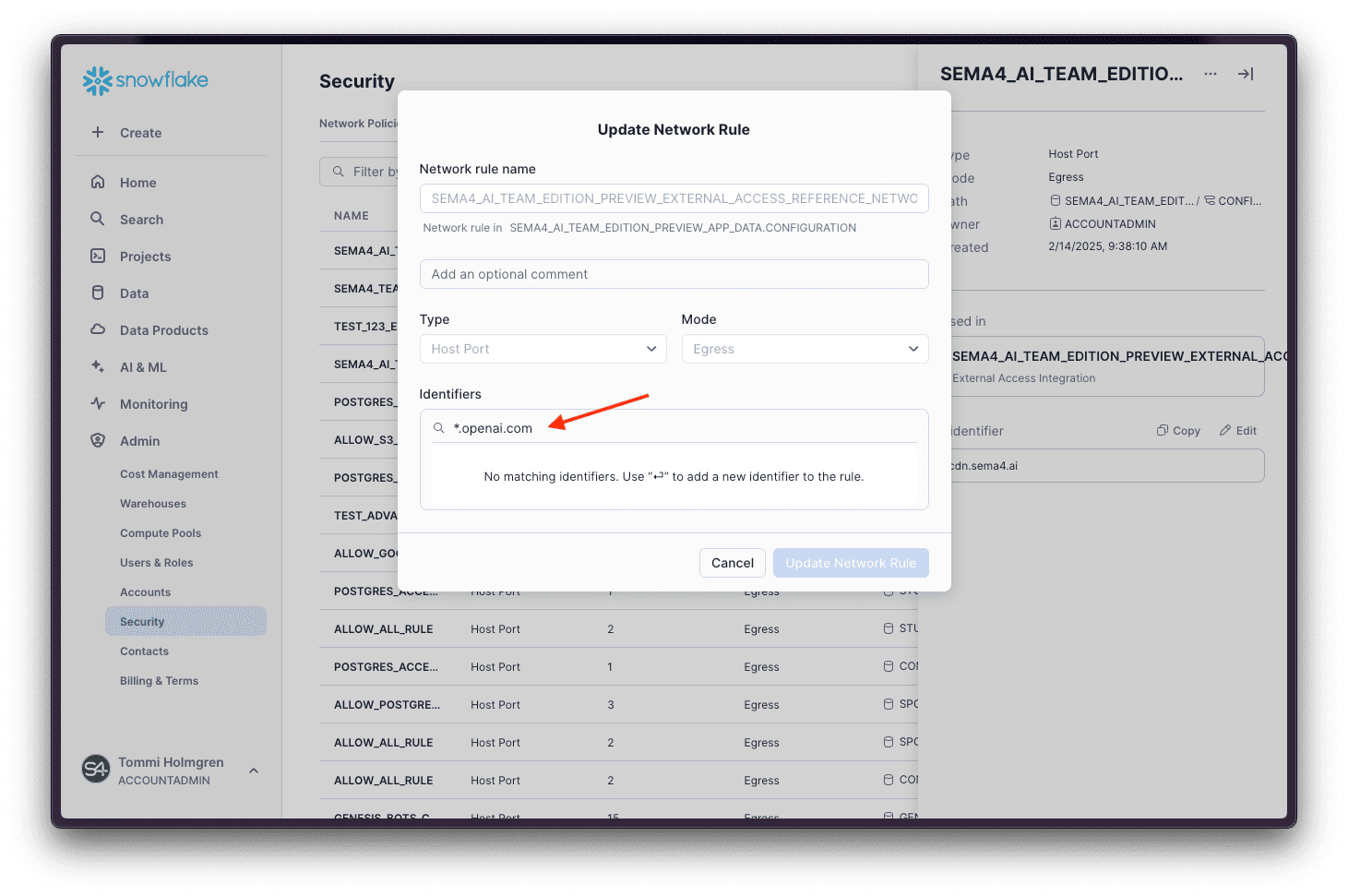Viewport: 1348px width, 896px height.
Task: Click the Search magnifier icon in sidebar
Action: coord(98,219)
